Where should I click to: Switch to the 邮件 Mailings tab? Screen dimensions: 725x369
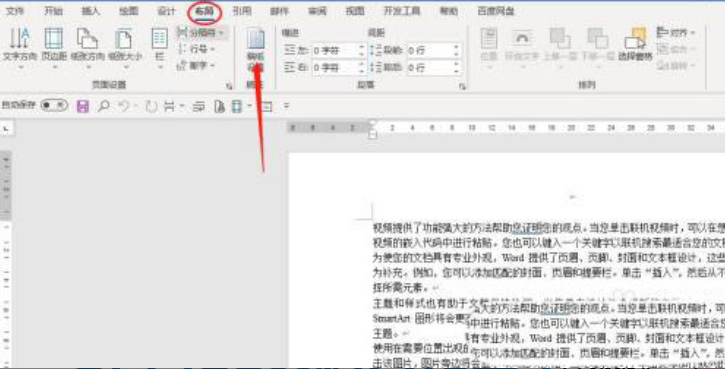point(279,11)
